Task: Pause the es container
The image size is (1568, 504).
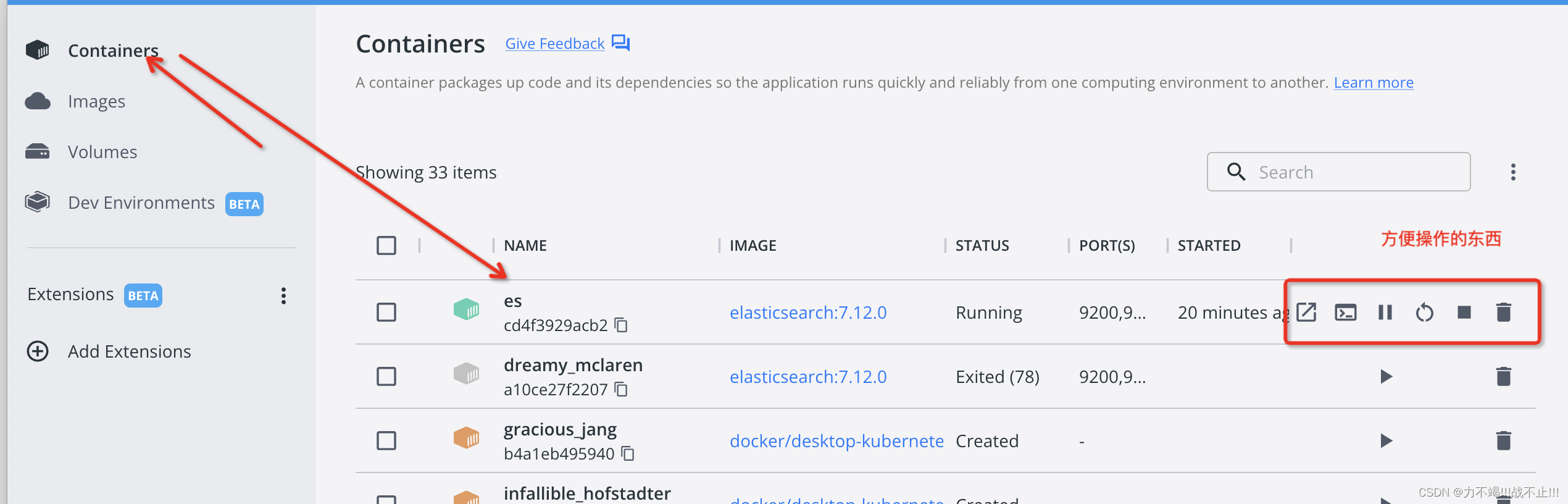Action: pyautogui.click(x=1385, y=313)
